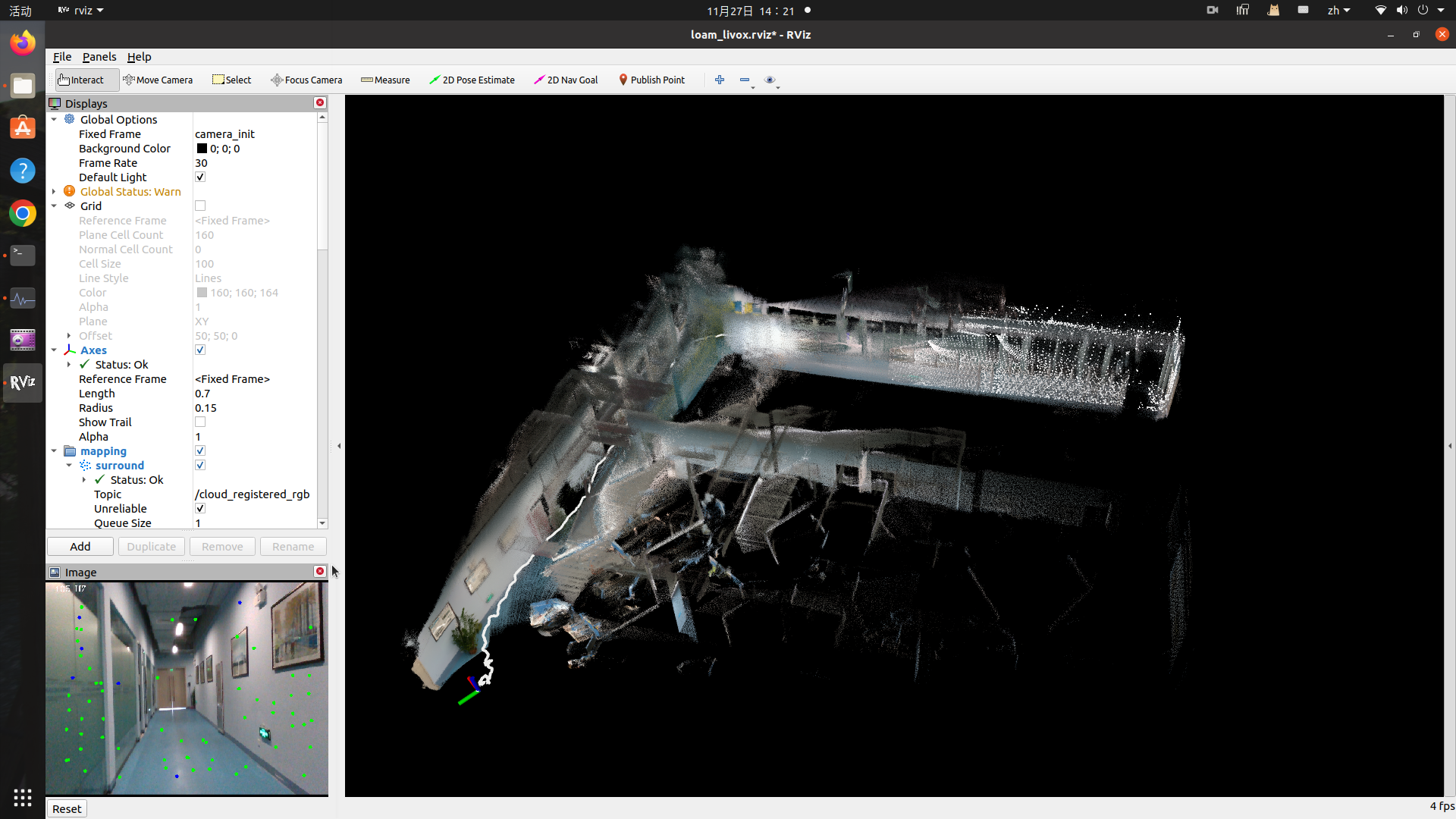The height and width of the screenshot is (819, 1456).
Task: Expand surround Status: Ok node
Action: (84, 479)
